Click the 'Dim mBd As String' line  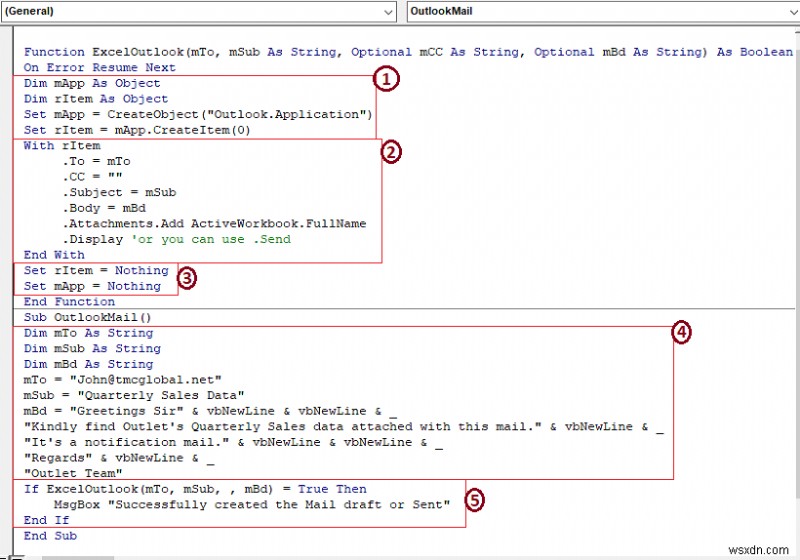pos(88,364)
